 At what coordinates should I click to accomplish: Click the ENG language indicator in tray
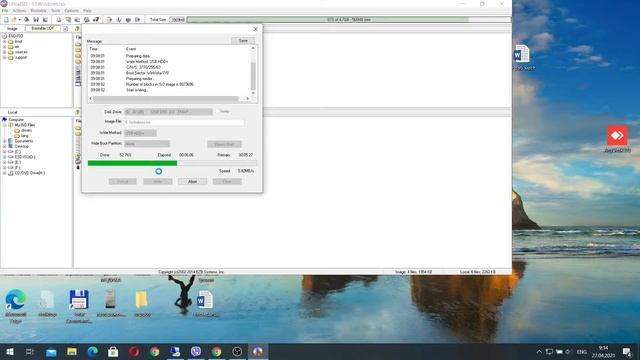tap(582, 351)
